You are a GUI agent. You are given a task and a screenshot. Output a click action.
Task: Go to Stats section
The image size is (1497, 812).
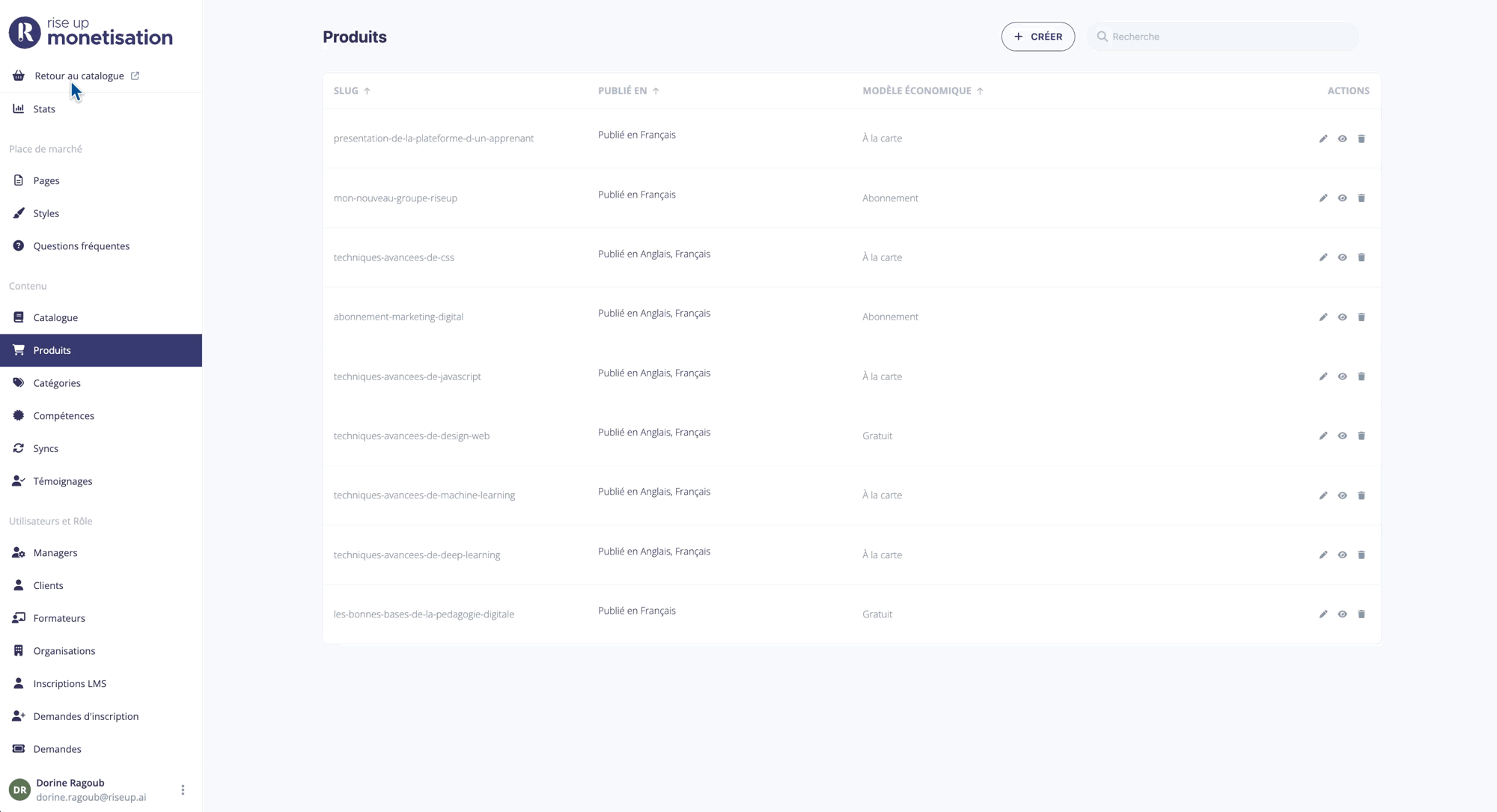[44, 109]
